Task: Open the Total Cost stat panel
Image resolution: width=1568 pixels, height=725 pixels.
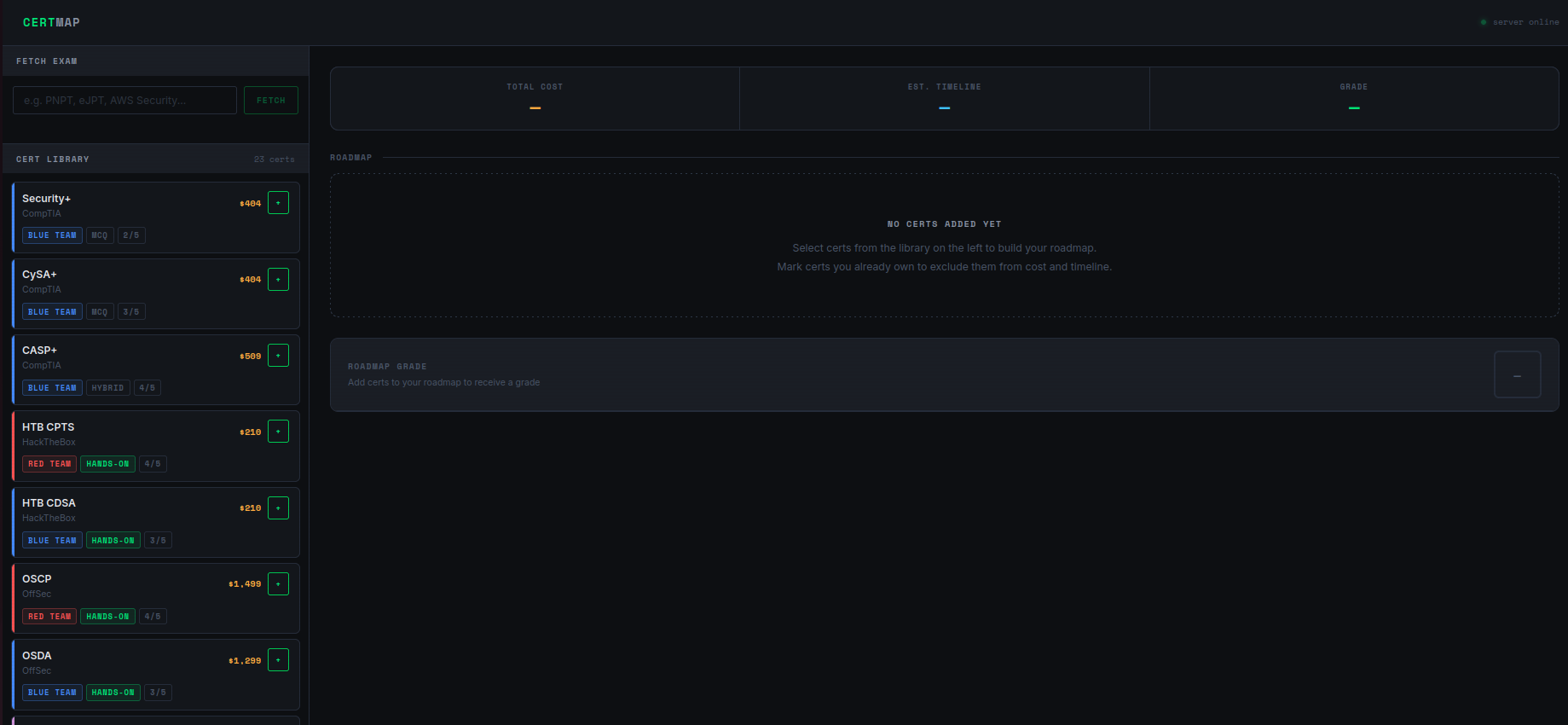Action: [535, 98]
